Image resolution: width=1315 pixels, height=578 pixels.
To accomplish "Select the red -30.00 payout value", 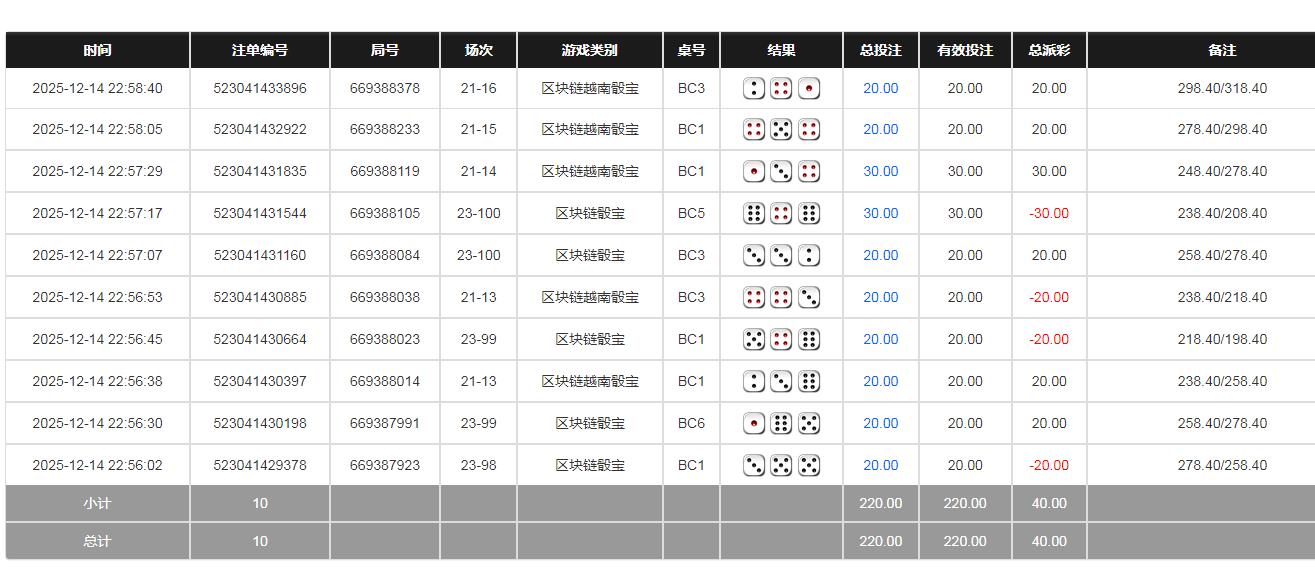I will (x=1049, y=214).
